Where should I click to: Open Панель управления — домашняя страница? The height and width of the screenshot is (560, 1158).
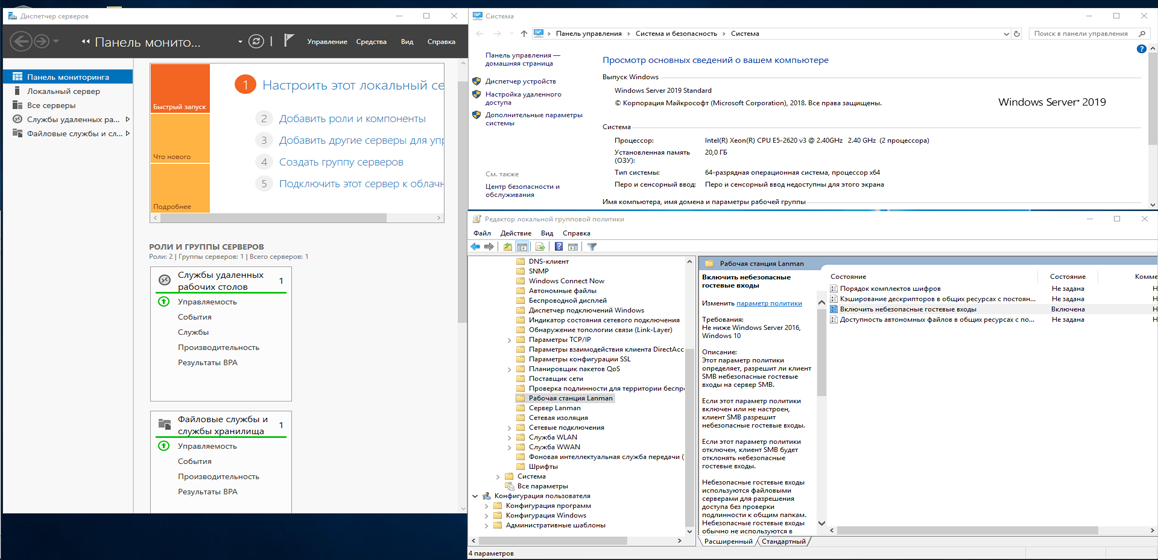coord(523,59)
